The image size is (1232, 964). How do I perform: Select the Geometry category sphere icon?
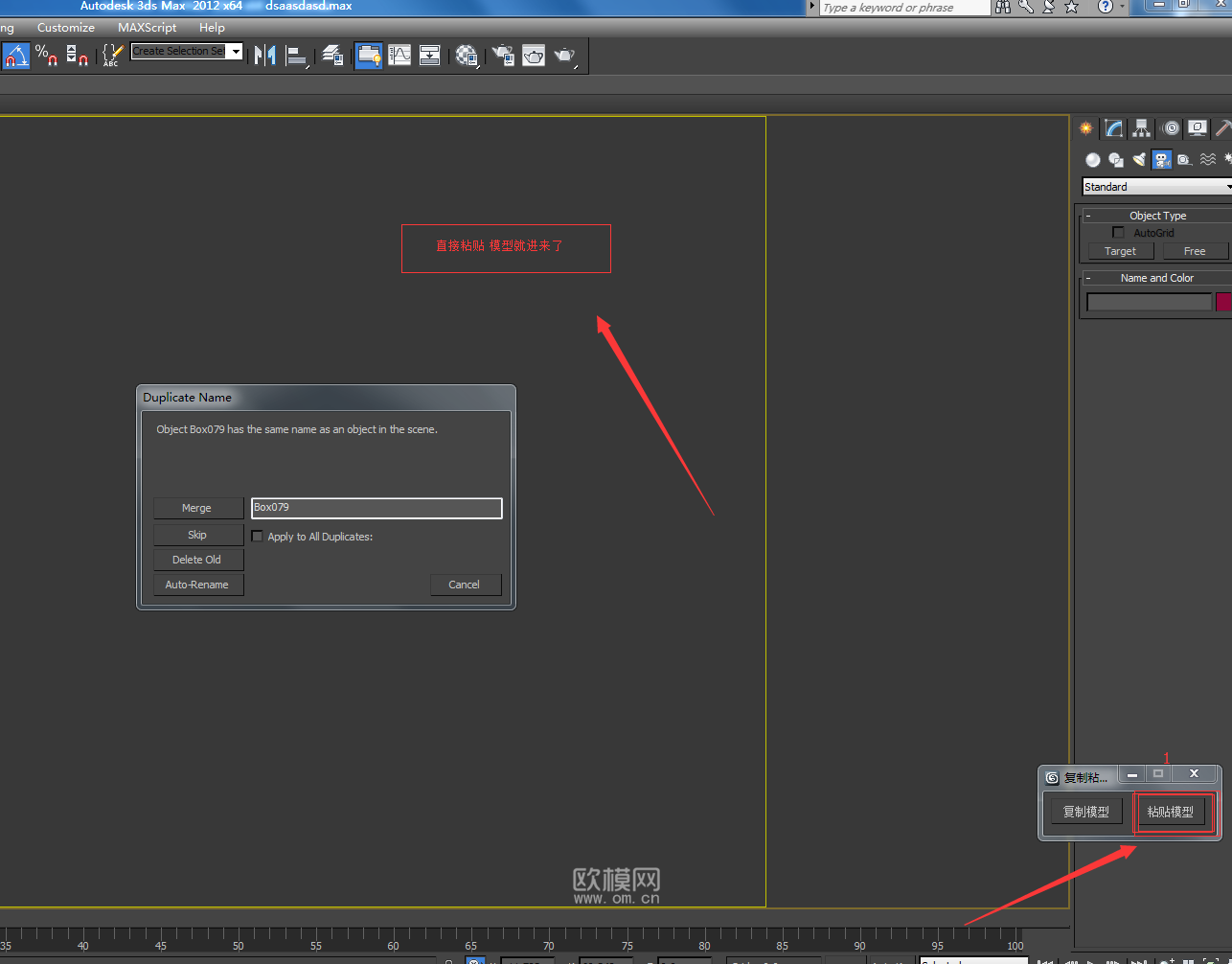coord(1093,160)
